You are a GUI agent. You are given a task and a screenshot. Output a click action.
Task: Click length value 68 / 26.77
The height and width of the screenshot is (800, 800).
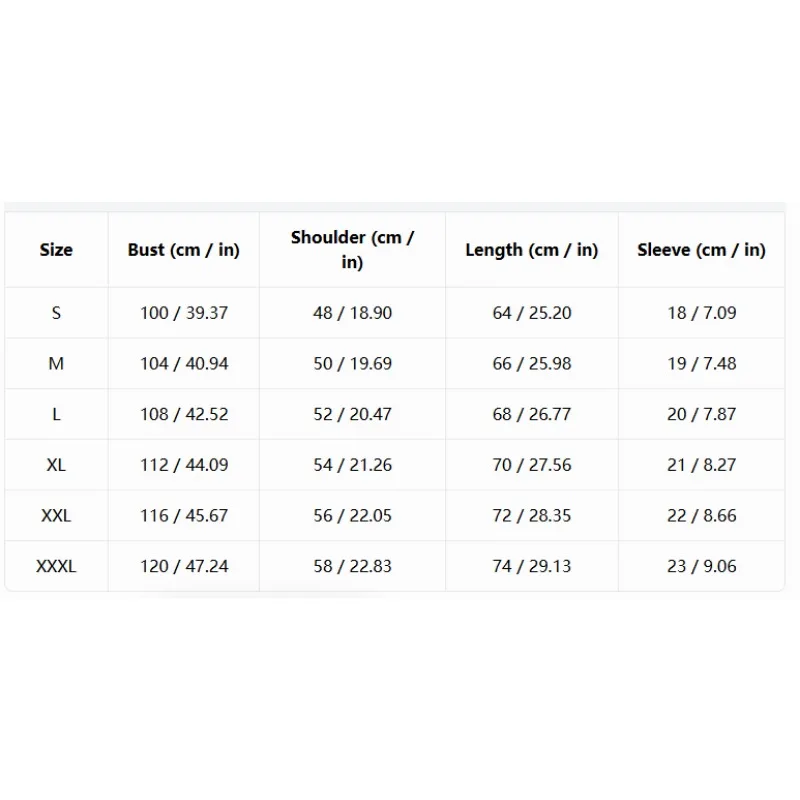pos(532,414)
